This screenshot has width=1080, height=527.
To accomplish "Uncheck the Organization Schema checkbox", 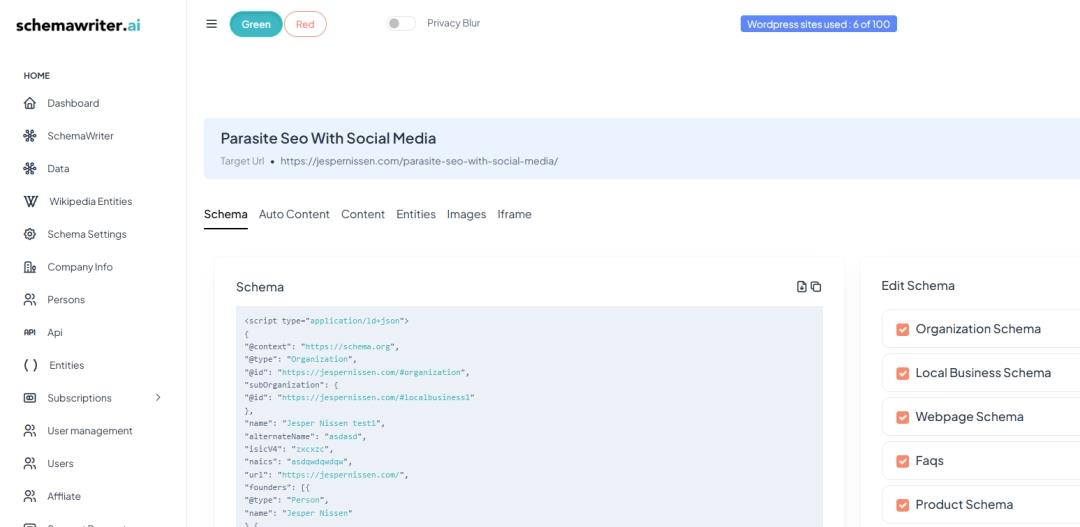I will pos(902,329).
